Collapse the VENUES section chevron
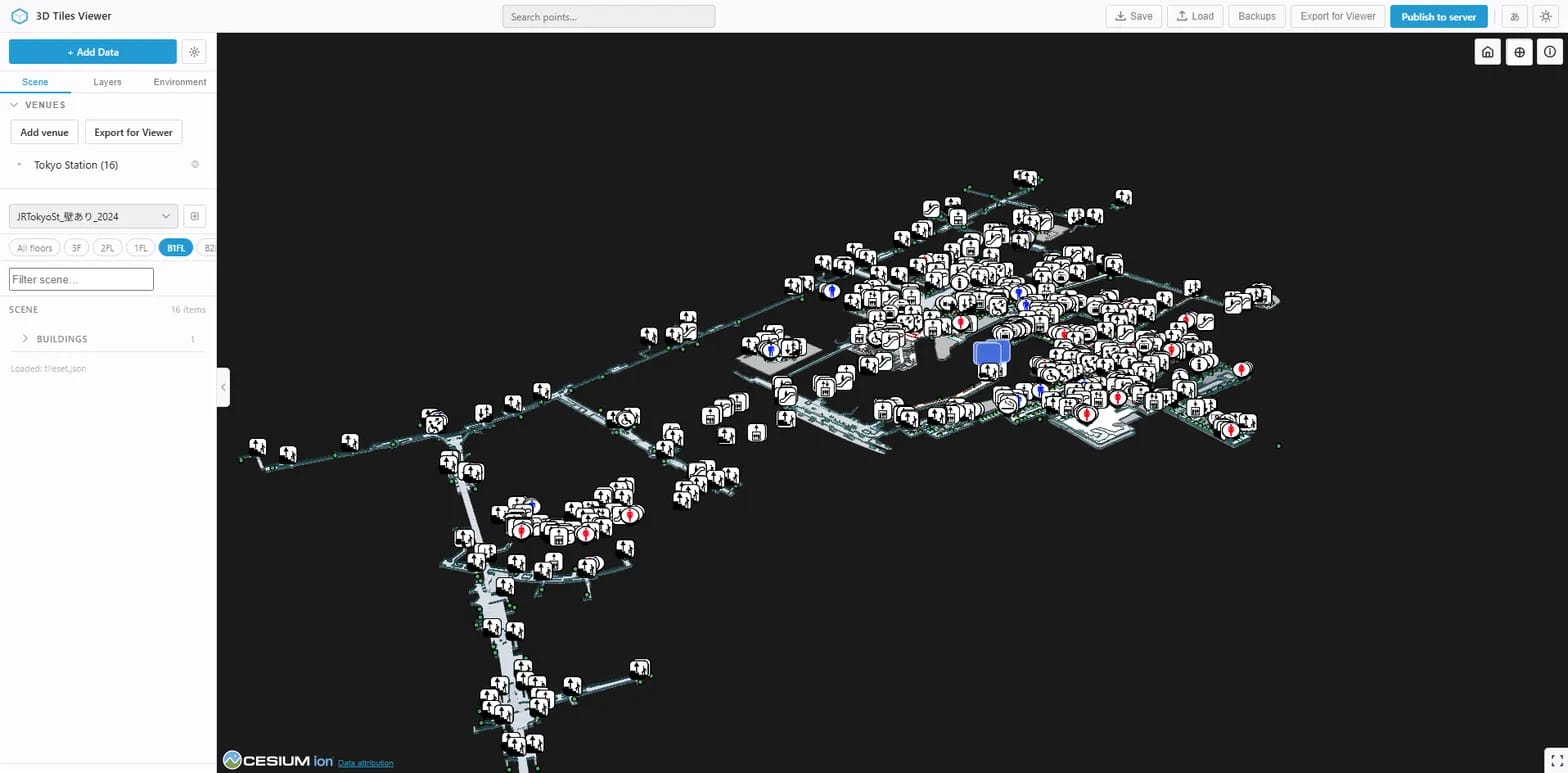 tap(14, 105)
